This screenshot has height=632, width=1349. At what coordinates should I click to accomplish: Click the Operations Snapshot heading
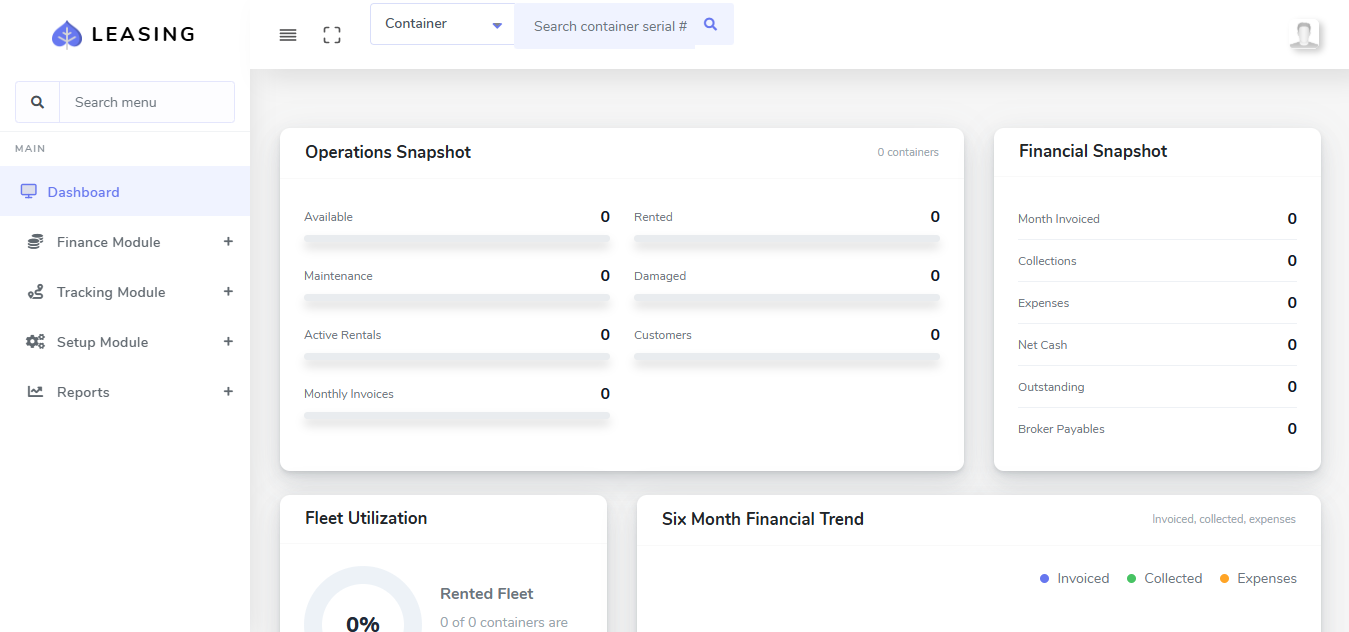(x=388, y=152)
